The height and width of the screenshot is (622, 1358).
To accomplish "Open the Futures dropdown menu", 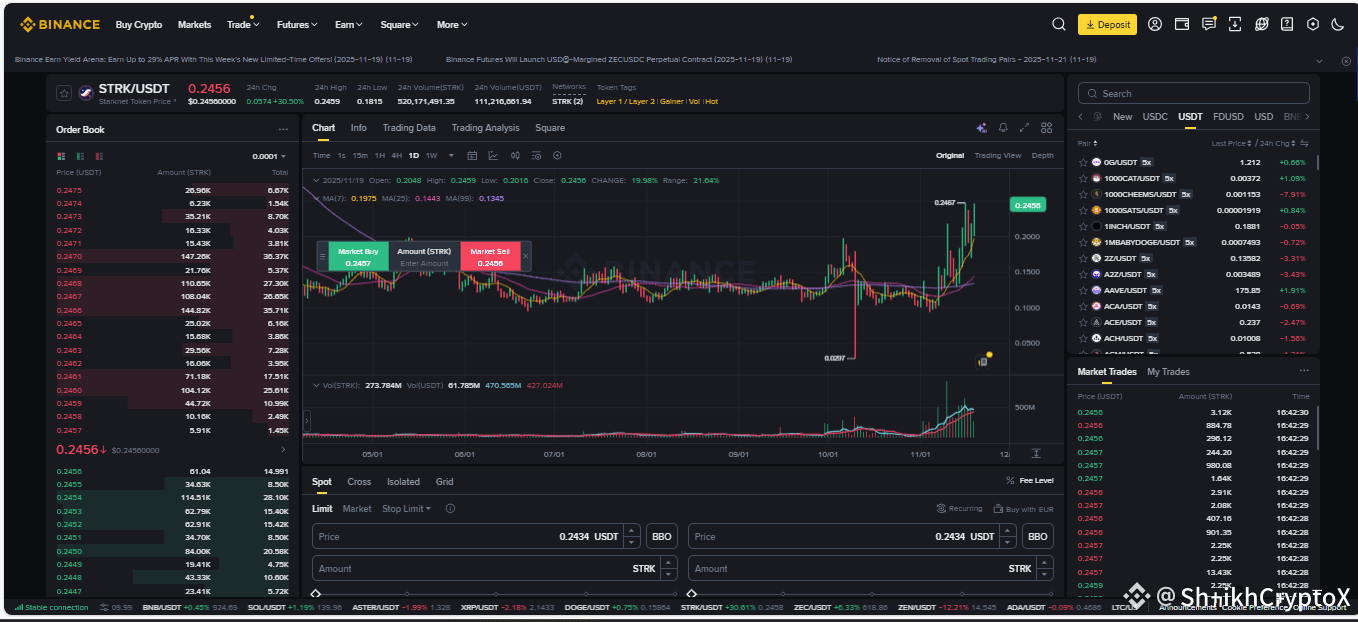I will tap(297, 24).
